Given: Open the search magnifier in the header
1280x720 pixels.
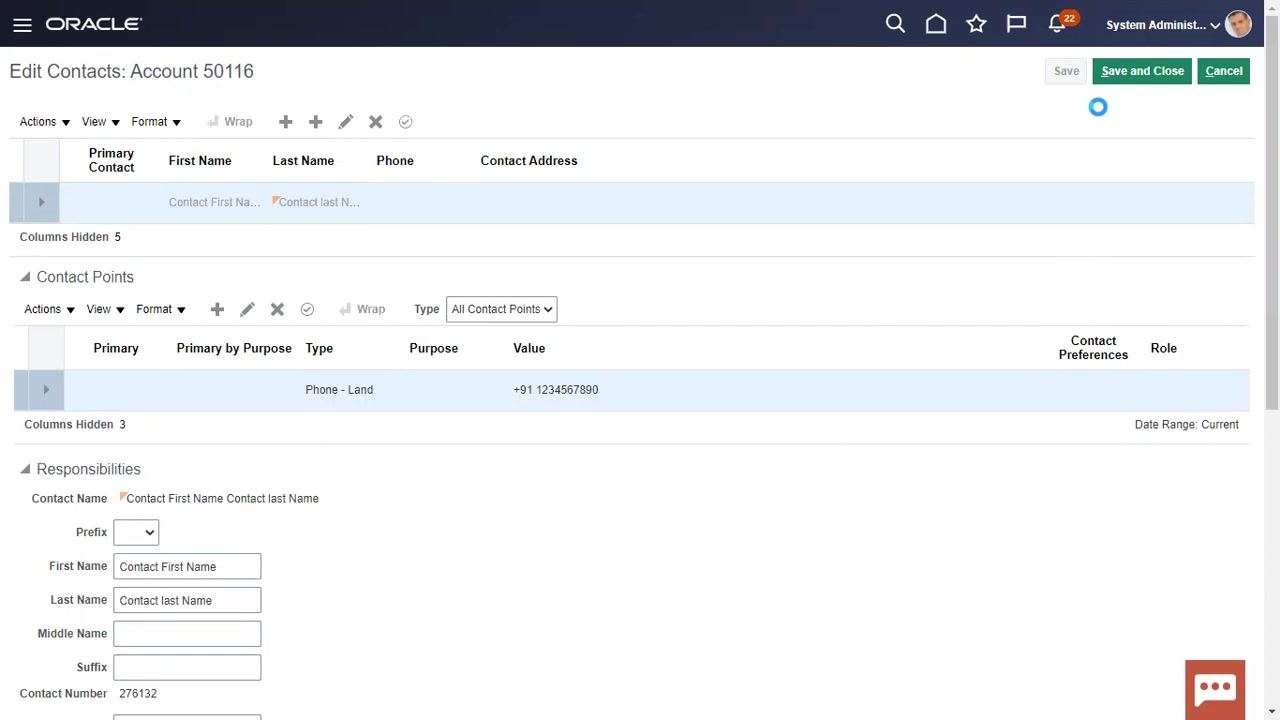Looking at the screenshot, I should (895, 24).
